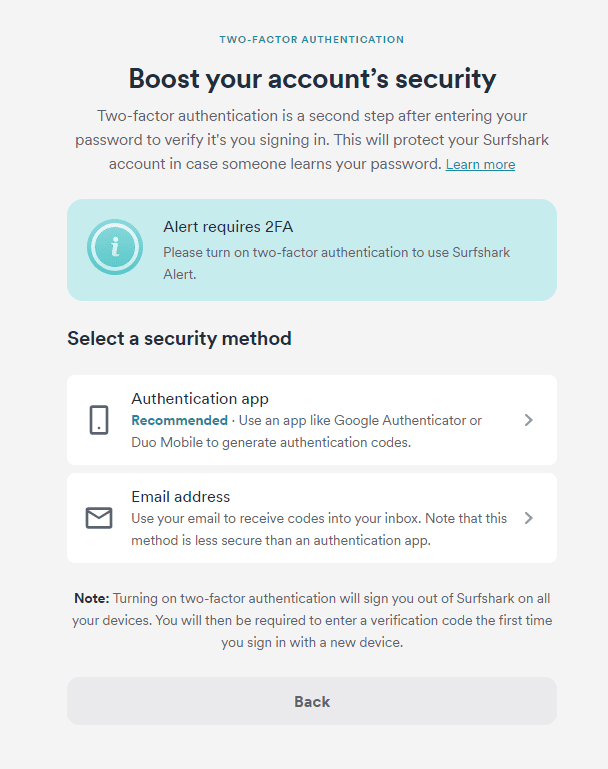Select the Email address title
Viewport: 608px width, 769px height.
(180, 497)
